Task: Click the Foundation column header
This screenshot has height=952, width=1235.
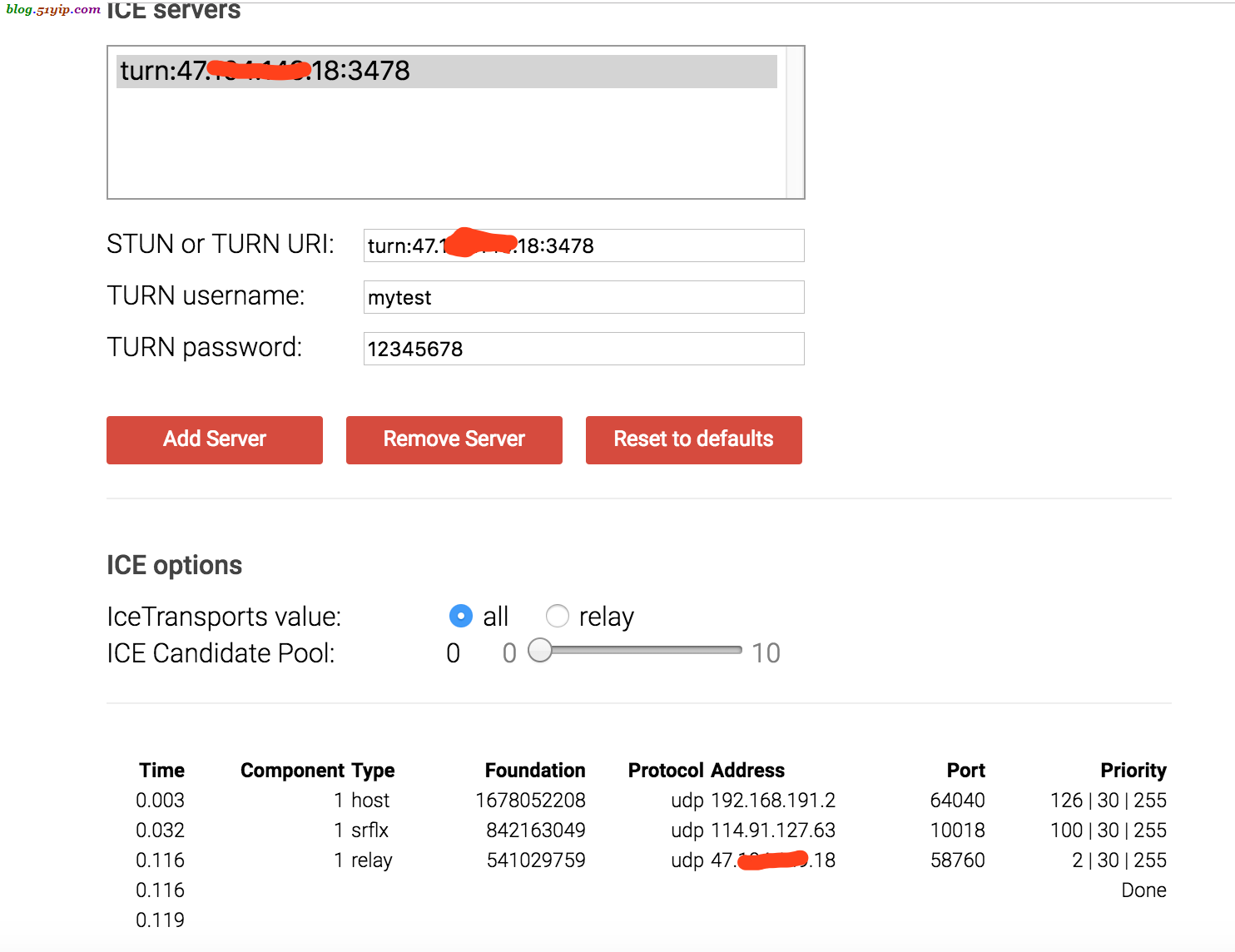Action: coord(534,771)
